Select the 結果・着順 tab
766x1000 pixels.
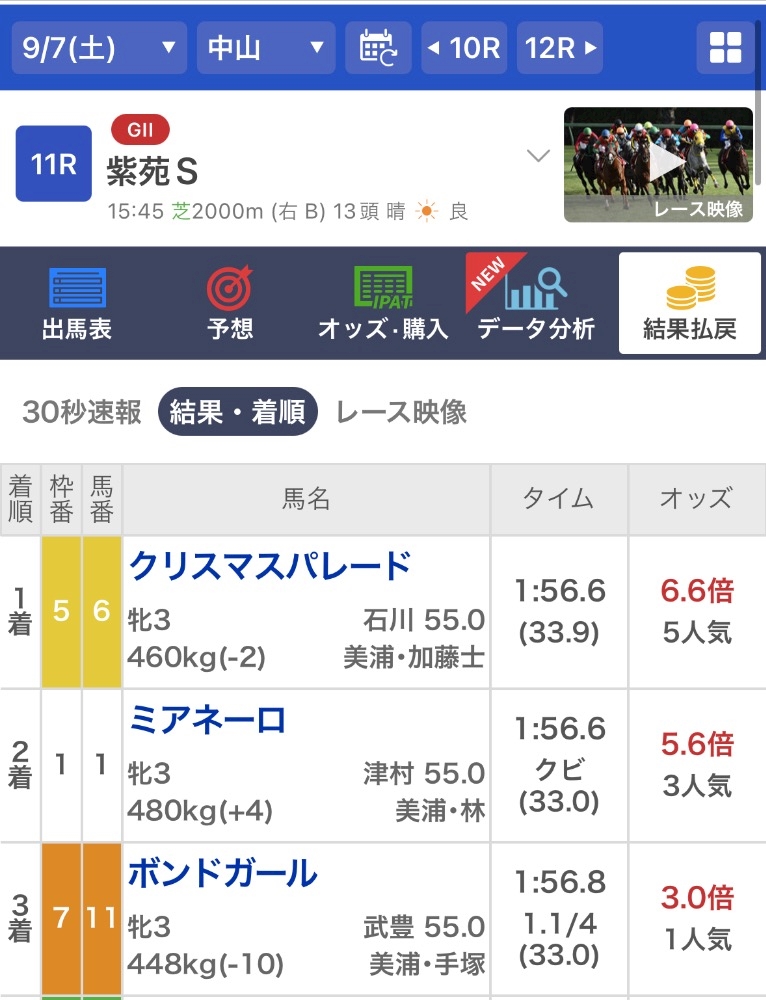pyautogui.click(x=238, y=412)
